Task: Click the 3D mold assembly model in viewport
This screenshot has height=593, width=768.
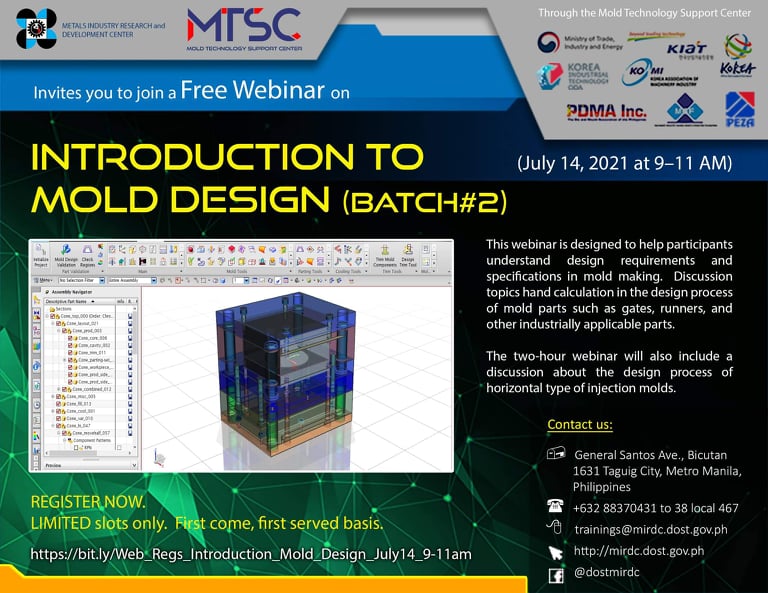Action: 284,375
